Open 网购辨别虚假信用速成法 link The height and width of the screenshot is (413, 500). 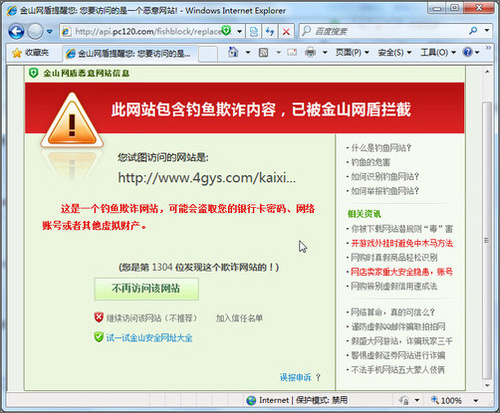click(x=394, y=286)
